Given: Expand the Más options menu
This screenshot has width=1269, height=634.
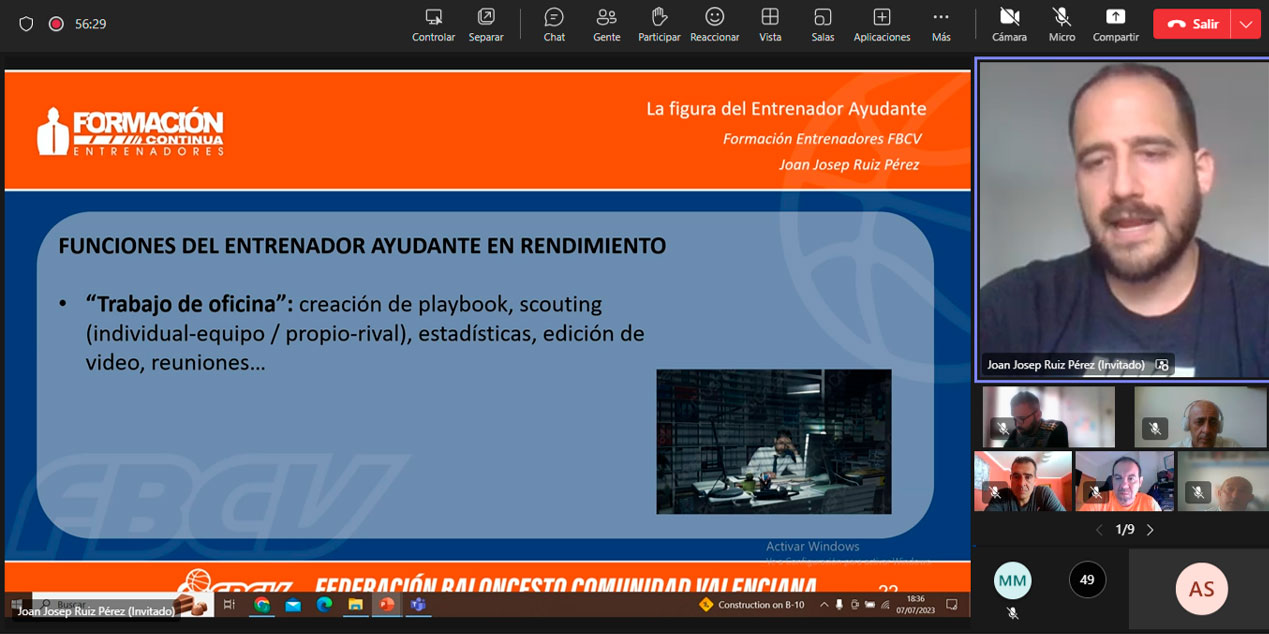Looking at the screenshot, I should (941, 24).
